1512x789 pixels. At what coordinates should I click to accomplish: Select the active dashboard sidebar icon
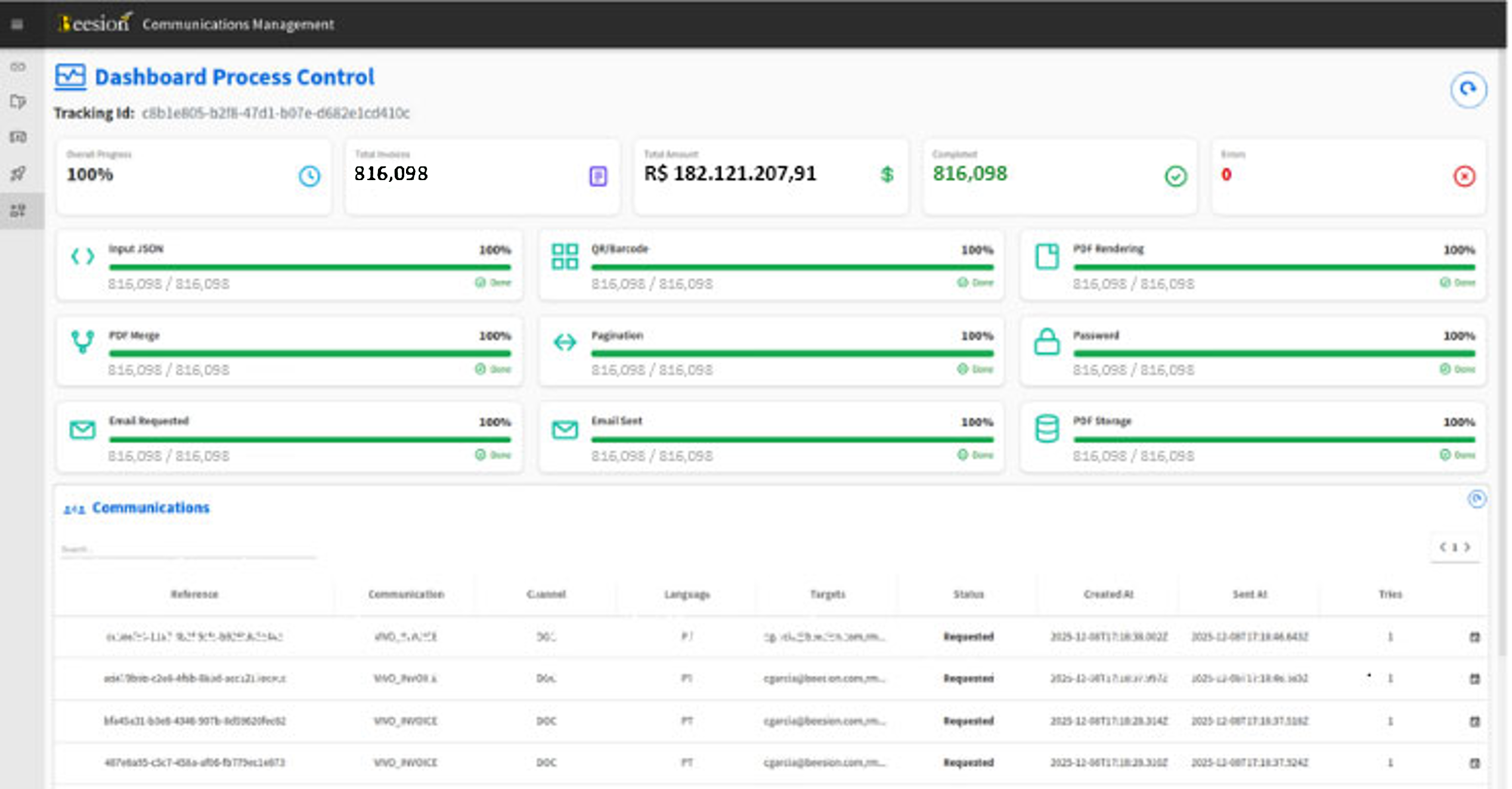tap(18, 211)
